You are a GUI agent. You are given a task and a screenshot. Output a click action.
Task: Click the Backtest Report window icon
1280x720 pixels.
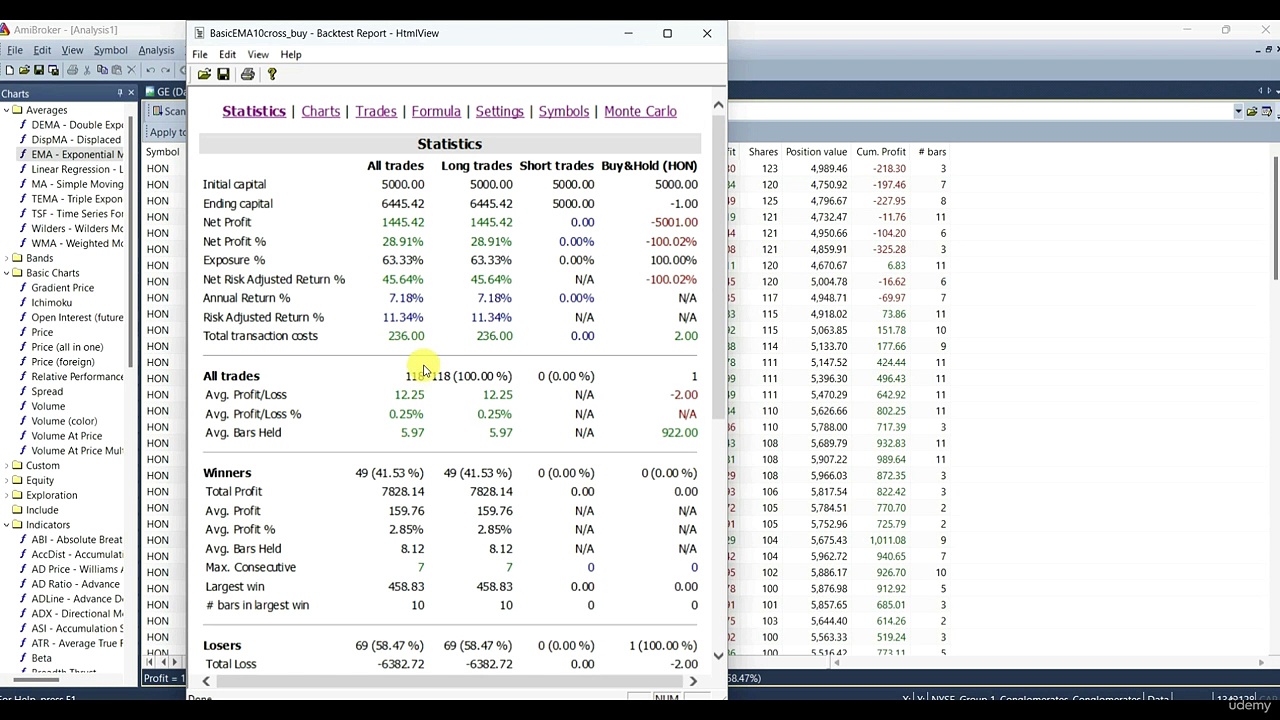click(200, 33)
